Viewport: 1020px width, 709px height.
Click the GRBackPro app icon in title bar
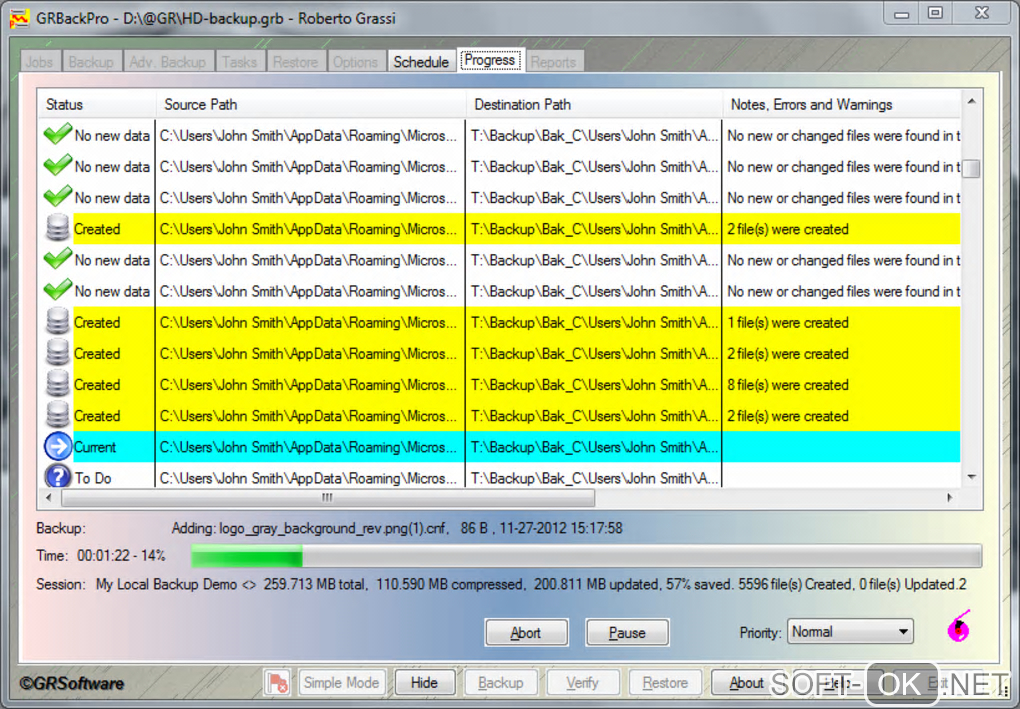tap(19, 19)
